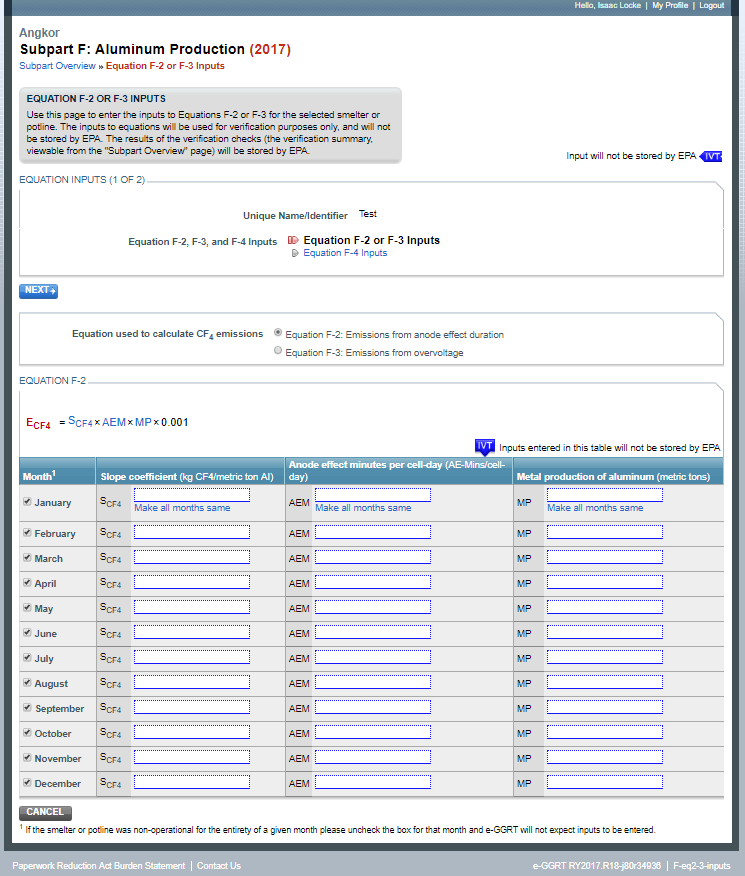This screenshot has width=745, height=876.
Task: Click the red arrow icon beside Equation F-2 or F-3 Inputs
Action: [293, 240]
